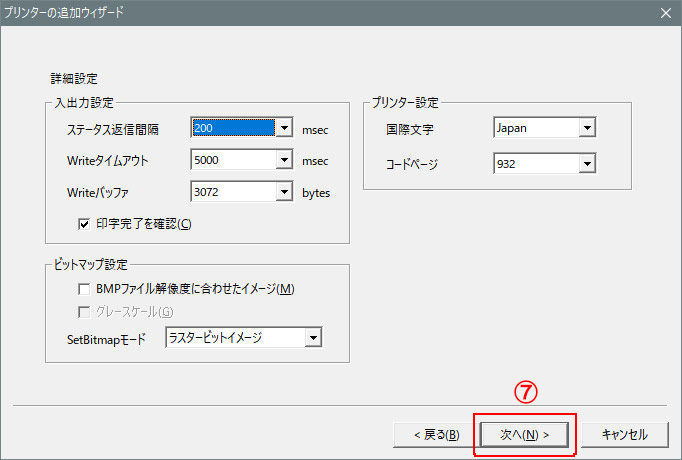Expand the Writeタイムアウト dropdown arrow

284,160
